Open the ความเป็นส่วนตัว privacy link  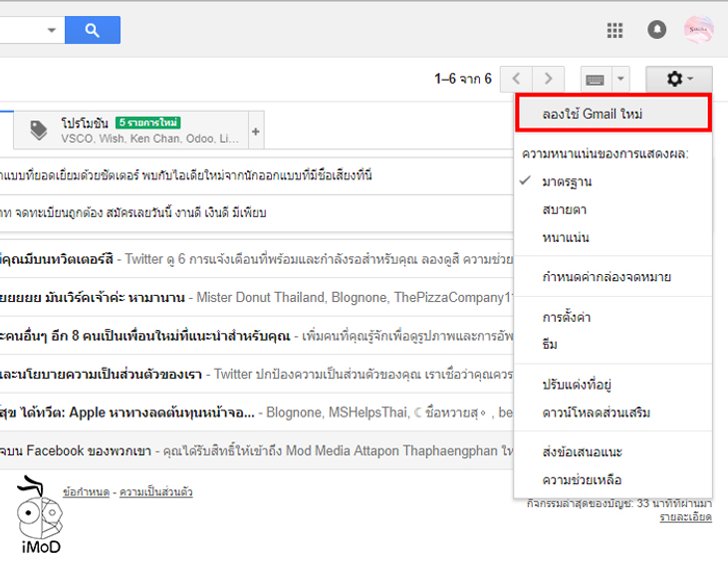(156, 492)
